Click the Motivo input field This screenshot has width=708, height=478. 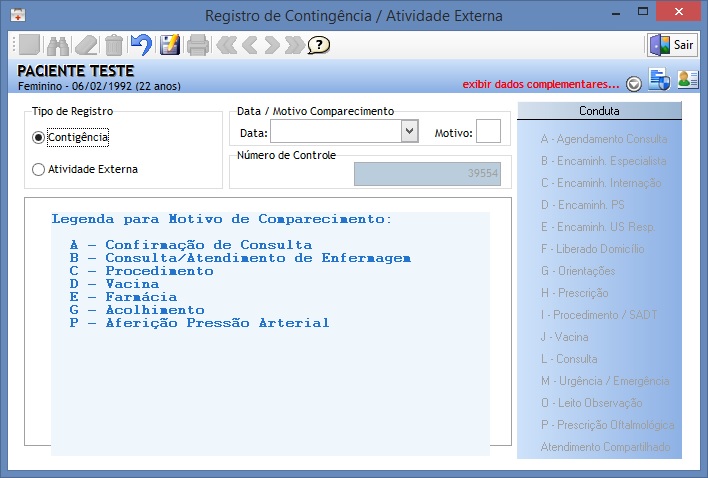[489, 131]
